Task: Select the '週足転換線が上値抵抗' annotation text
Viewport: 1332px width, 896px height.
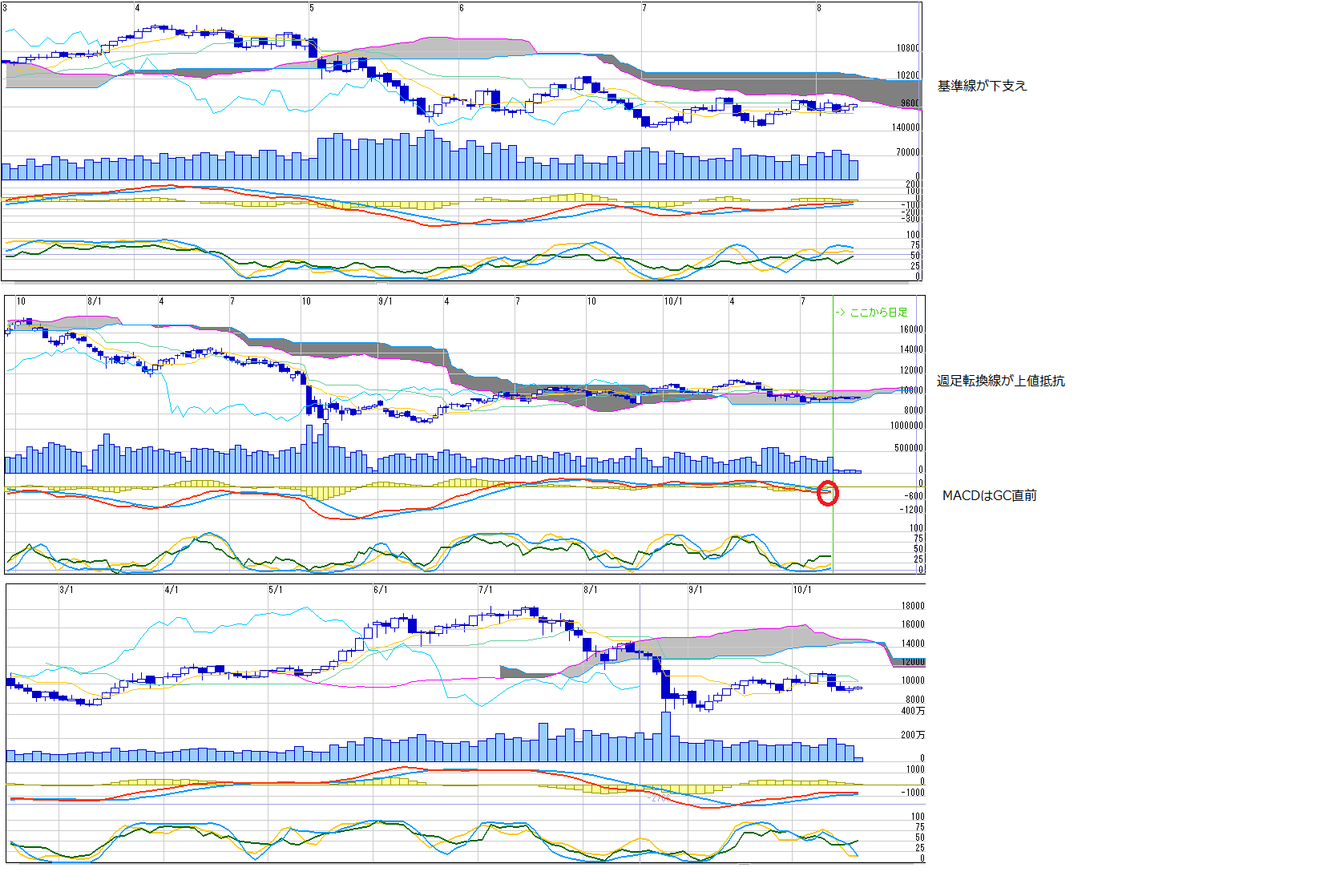Action: coord(1000,381)
